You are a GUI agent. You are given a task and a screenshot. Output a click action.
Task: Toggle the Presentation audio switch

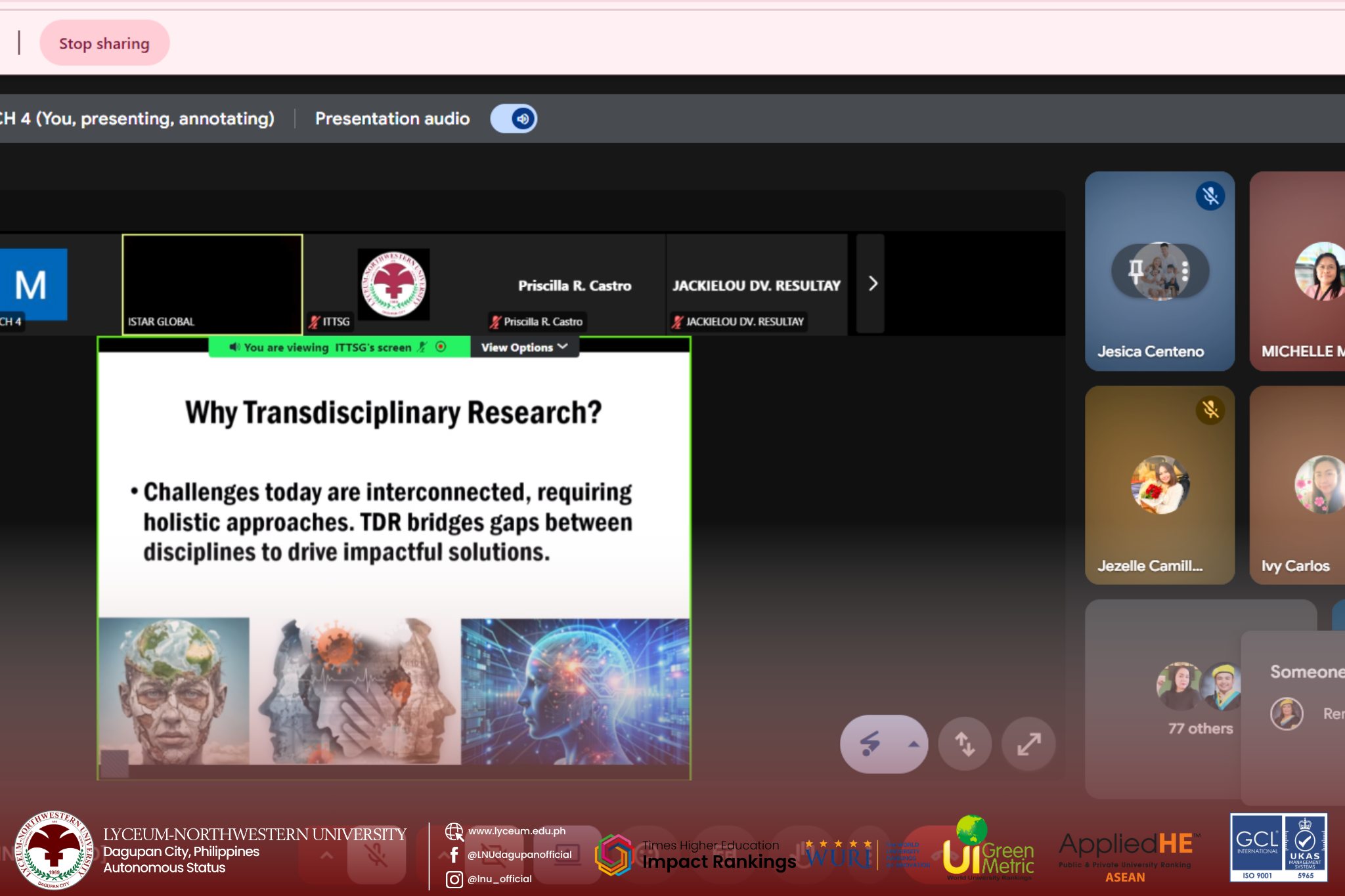pyautogui.click(x=514, y=119)
